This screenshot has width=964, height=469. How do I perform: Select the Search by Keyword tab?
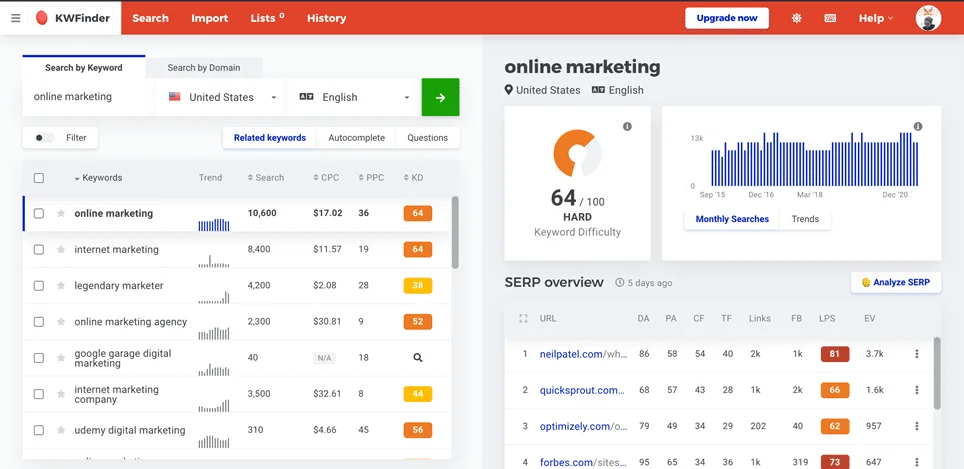[x=84, y=68]
